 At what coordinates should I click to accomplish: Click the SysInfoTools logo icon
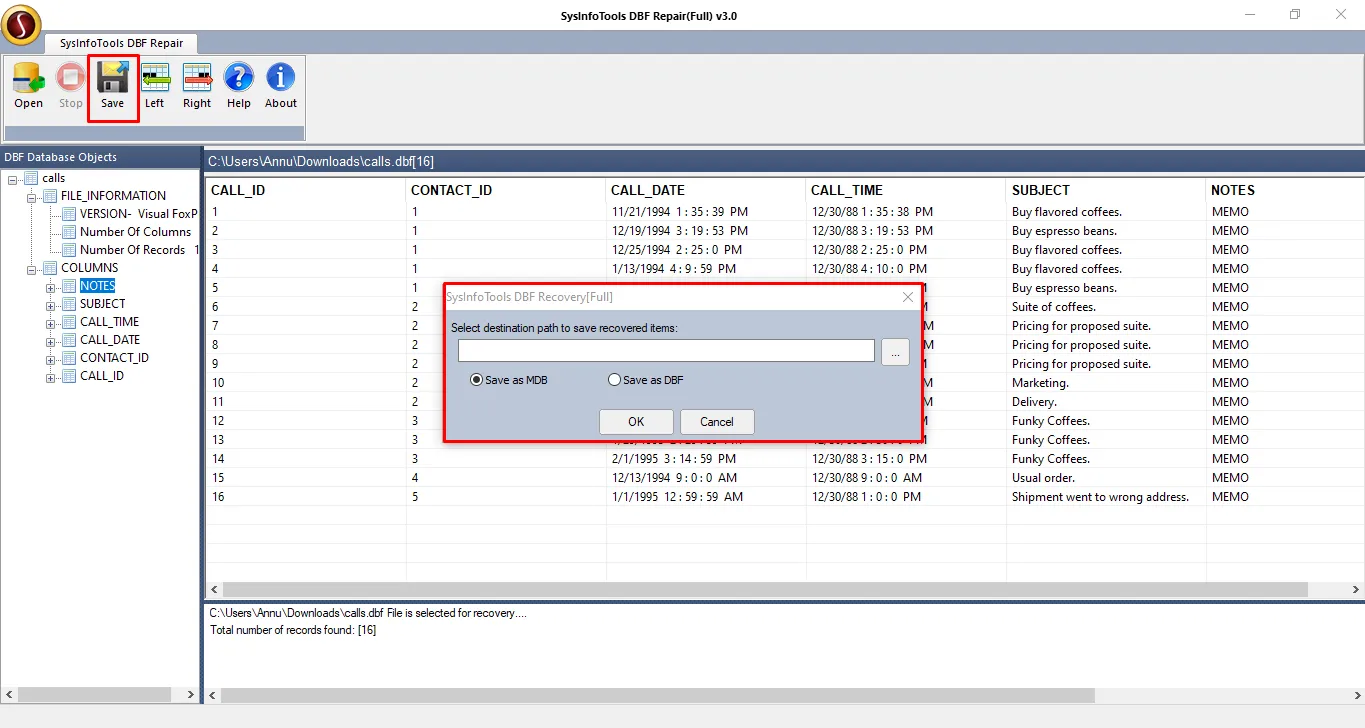(21, 25)
